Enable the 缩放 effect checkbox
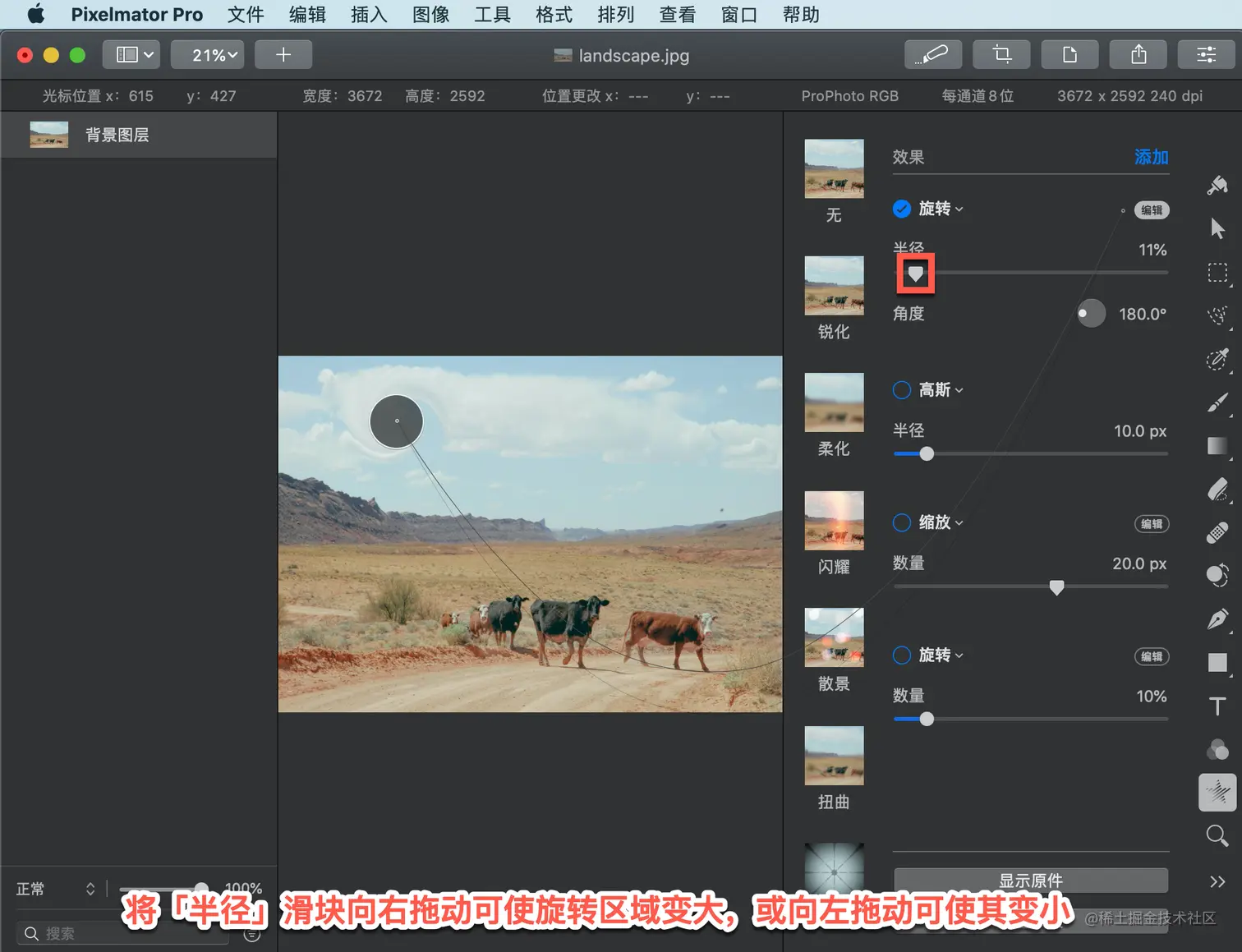The image size is (1242, 952). [x=902, y=522]
